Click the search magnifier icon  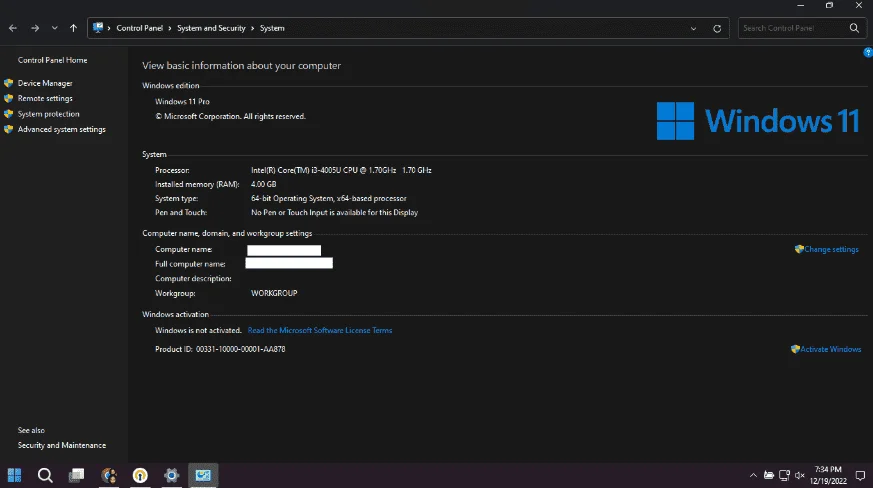coord(854,28)
